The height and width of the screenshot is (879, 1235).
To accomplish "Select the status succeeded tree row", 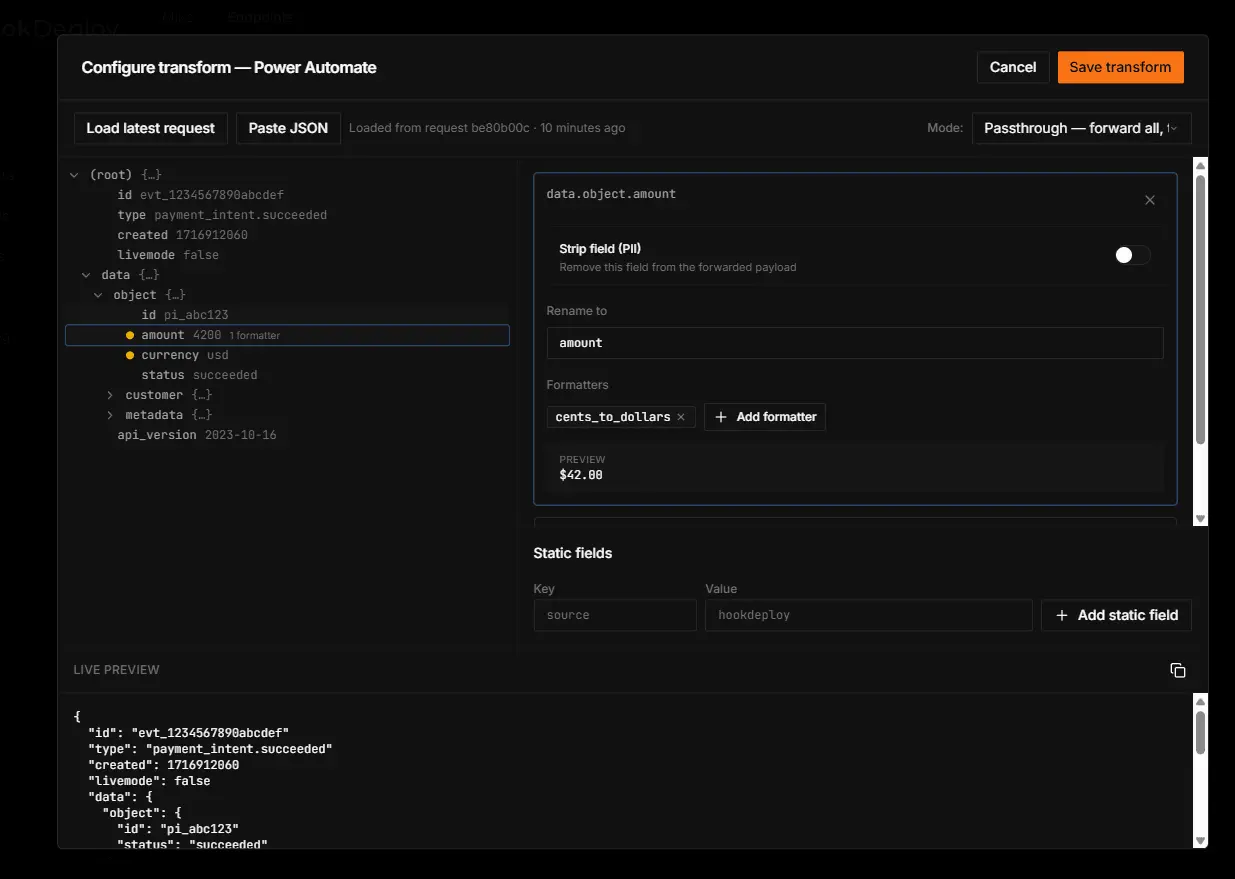I will click(287, 375).
